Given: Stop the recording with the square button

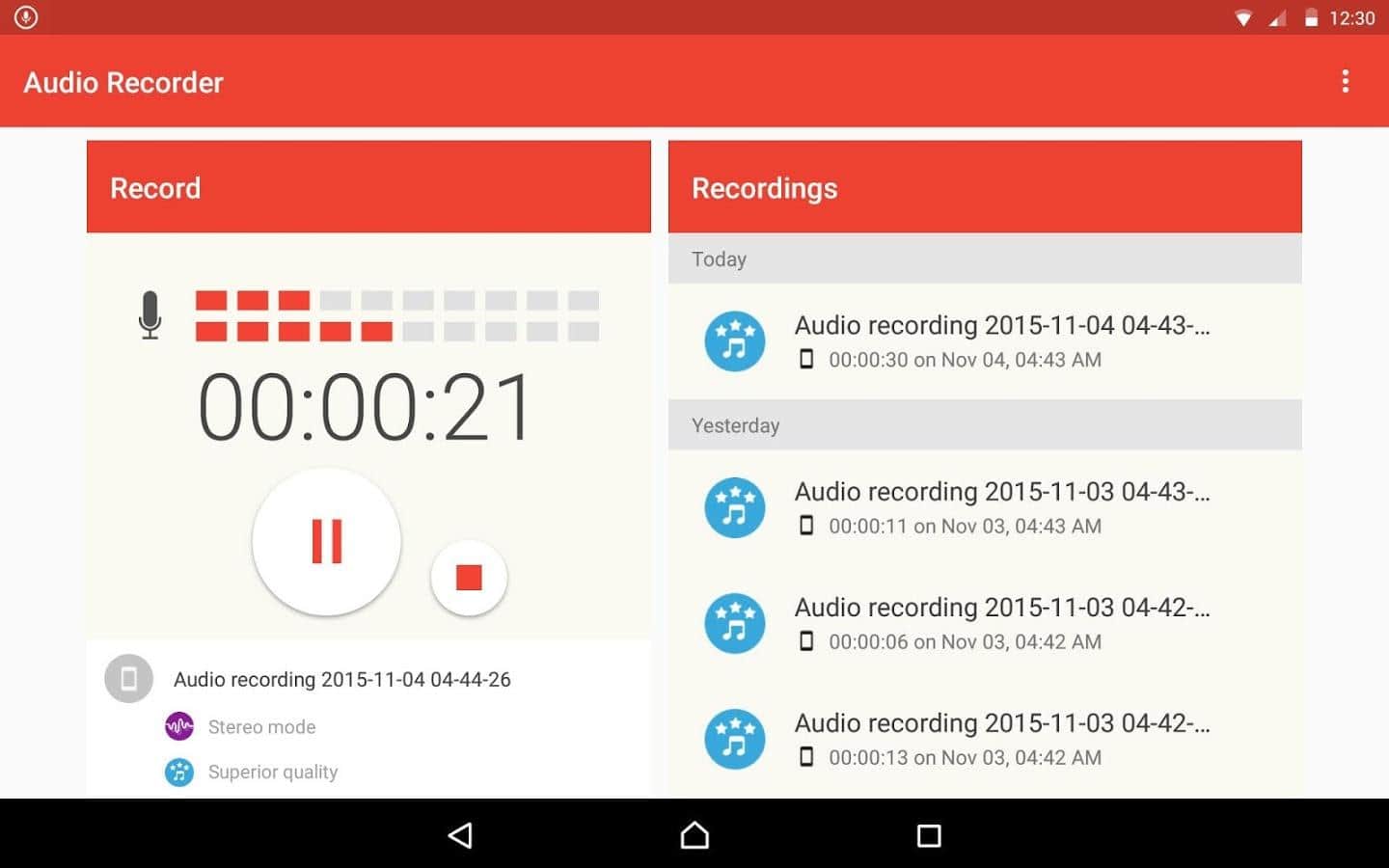Looking at the screenshot, I should (469, 577).
